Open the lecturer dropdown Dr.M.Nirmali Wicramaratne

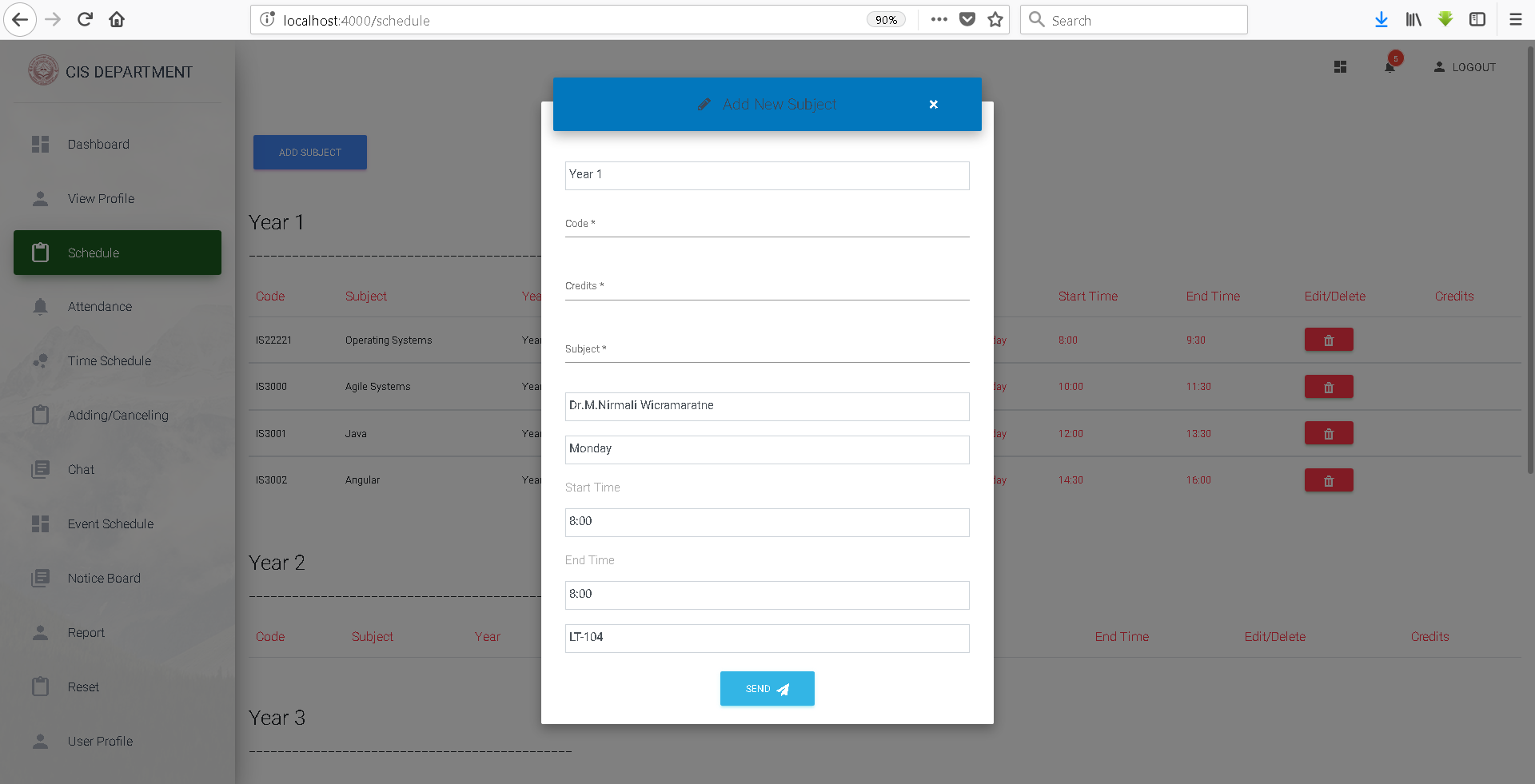767,407
